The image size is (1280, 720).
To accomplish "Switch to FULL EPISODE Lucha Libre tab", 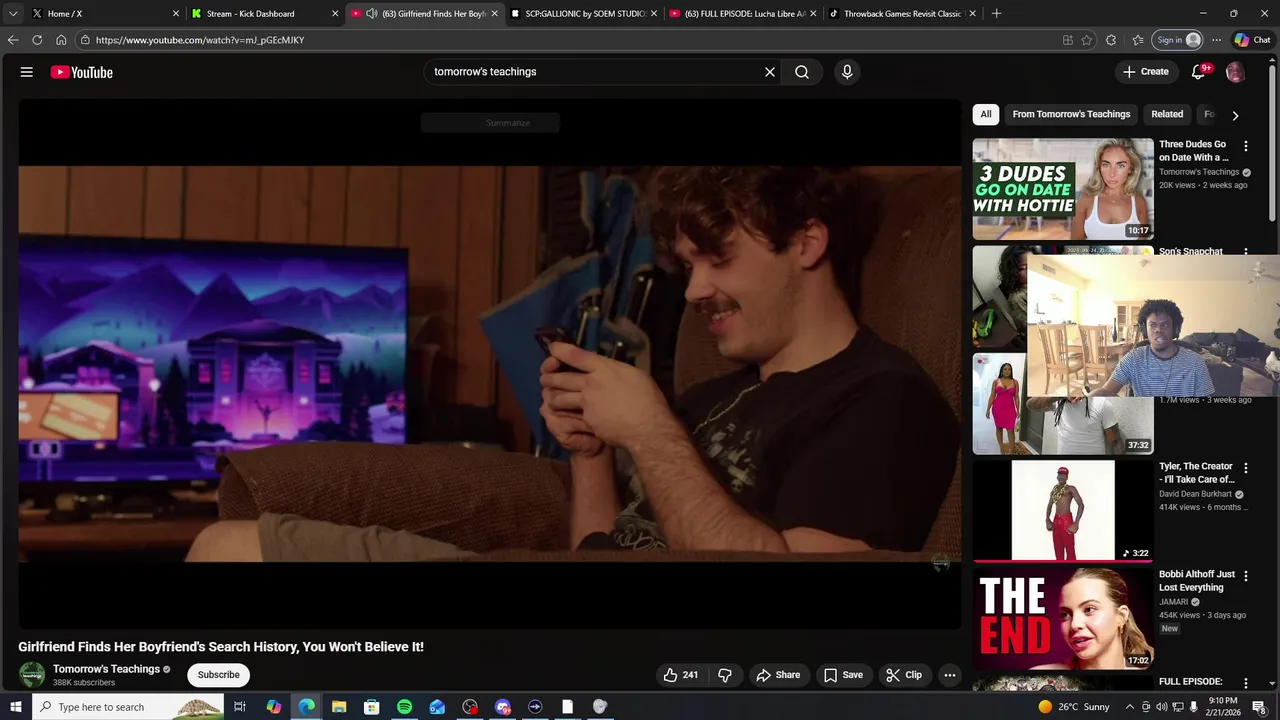I will (x=743, y=14).
